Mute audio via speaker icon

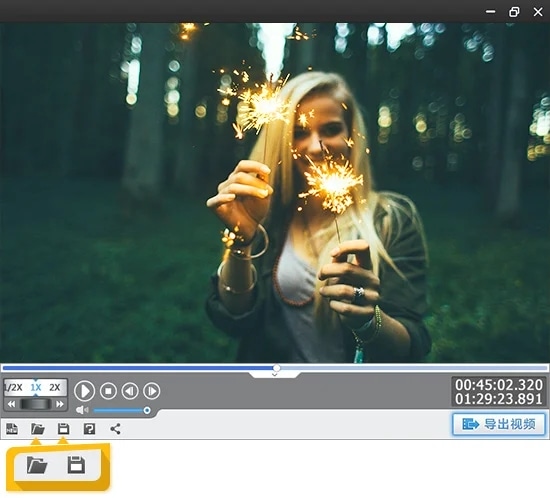pos(82,410)
